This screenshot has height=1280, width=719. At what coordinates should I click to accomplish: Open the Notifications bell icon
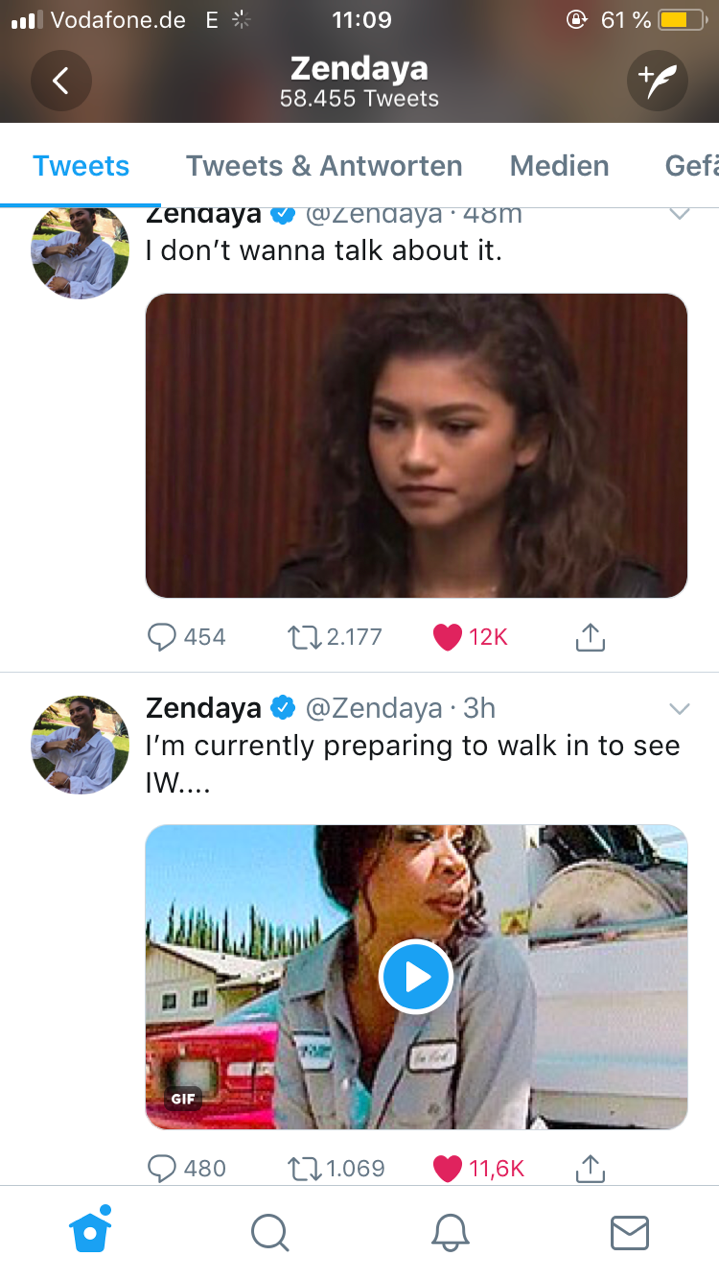(450, 1232)
